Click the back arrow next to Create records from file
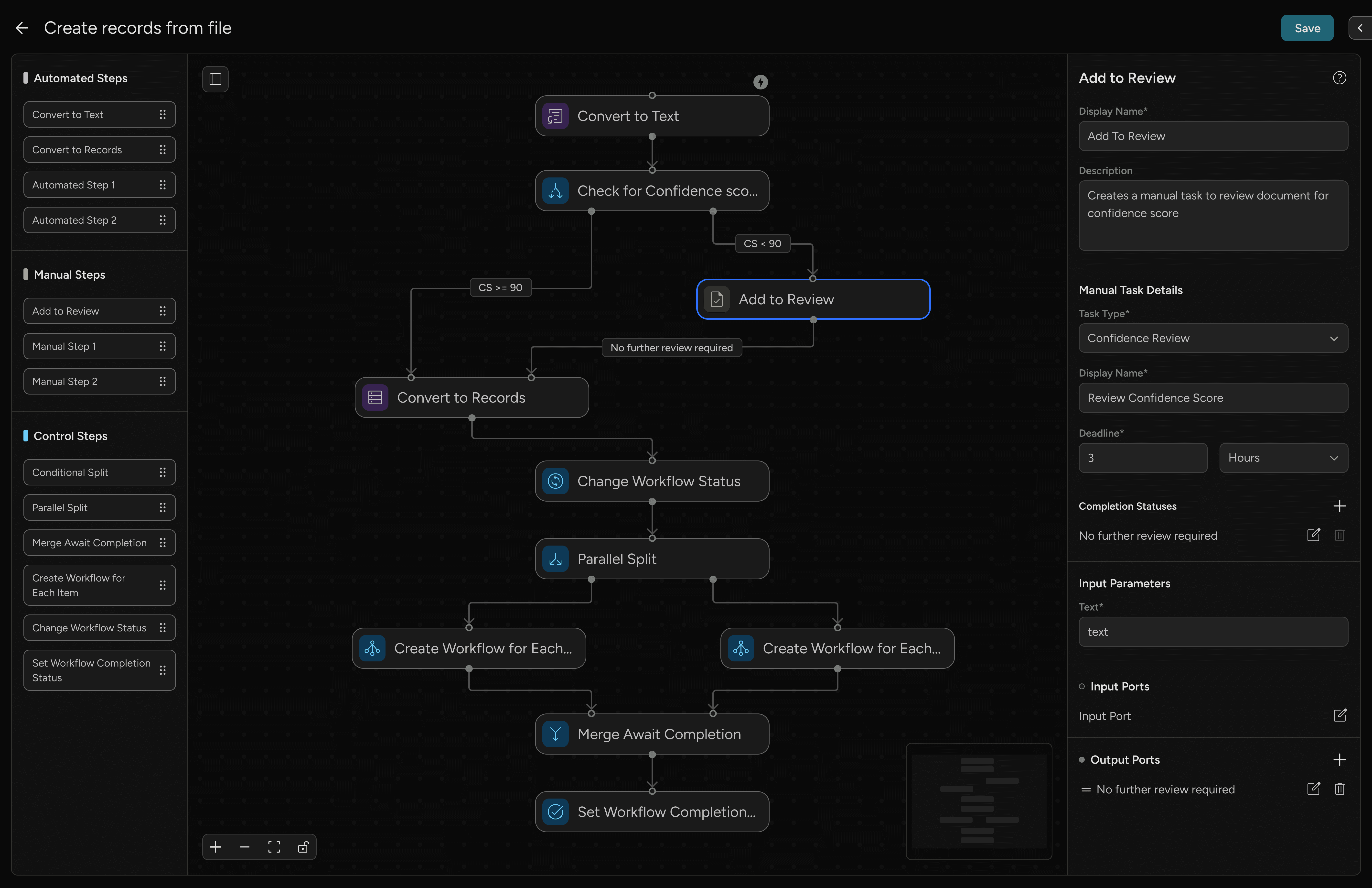Image resolution: width=1372 pixels, height=888 pixels. pyautogui.click(x=22, y=28)
